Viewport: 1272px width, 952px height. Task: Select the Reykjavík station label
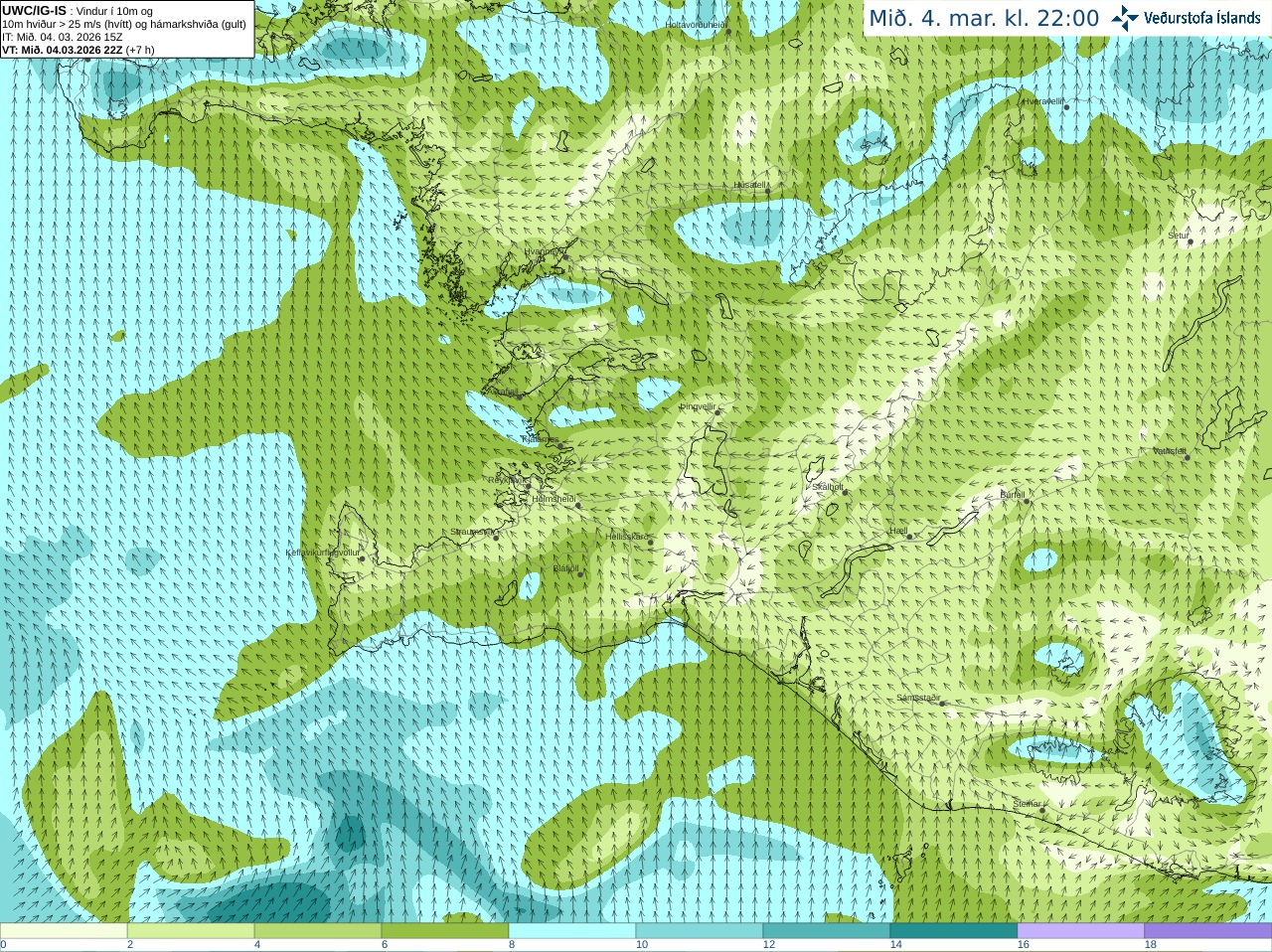pos(507,480)
